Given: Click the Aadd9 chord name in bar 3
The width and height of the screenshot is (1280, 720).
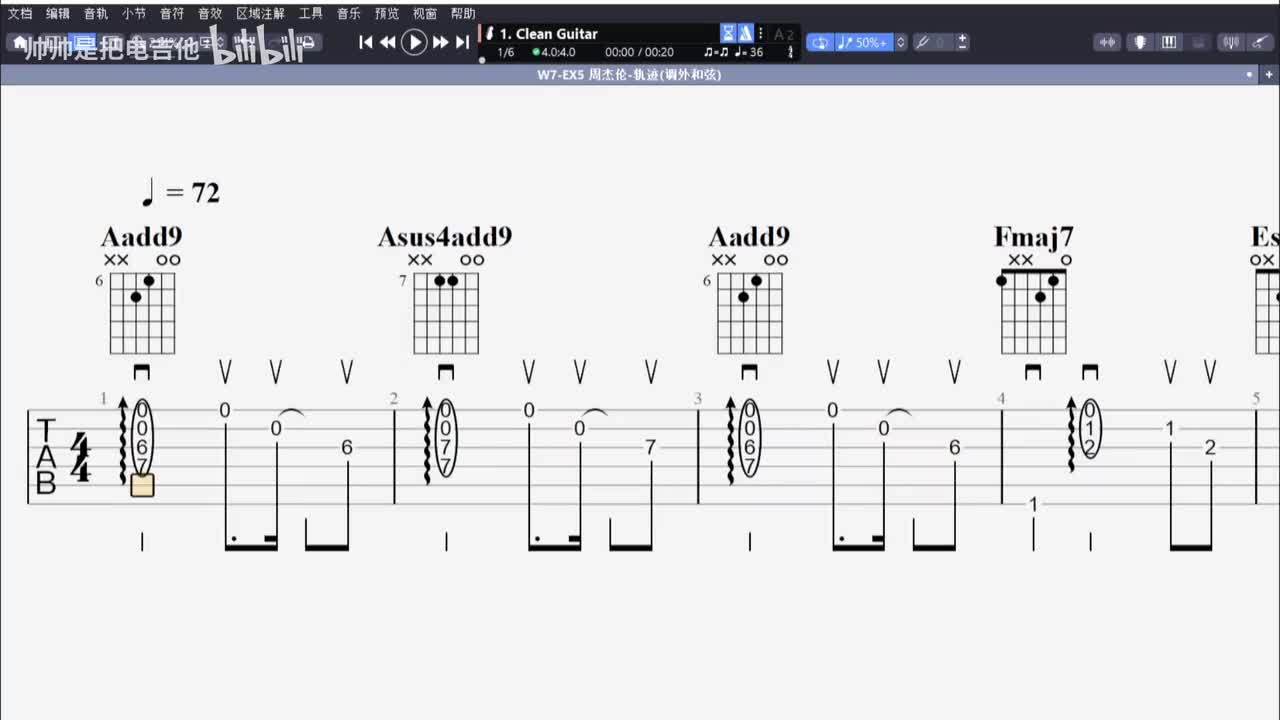Looking at the screenshot, I should click(x=749, y=237).
